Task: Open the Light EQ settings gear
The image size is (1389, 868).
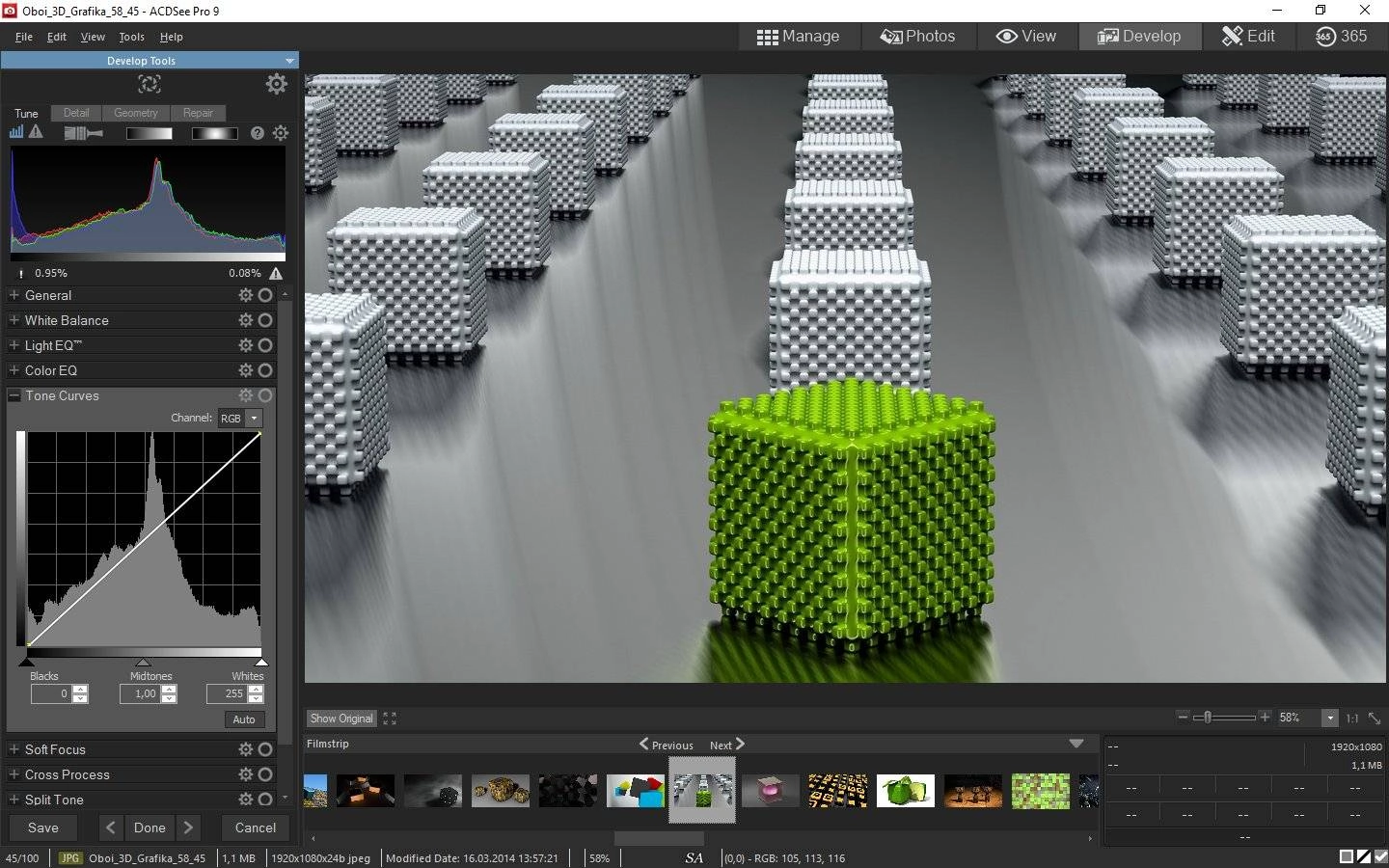Action: point(246,345)
